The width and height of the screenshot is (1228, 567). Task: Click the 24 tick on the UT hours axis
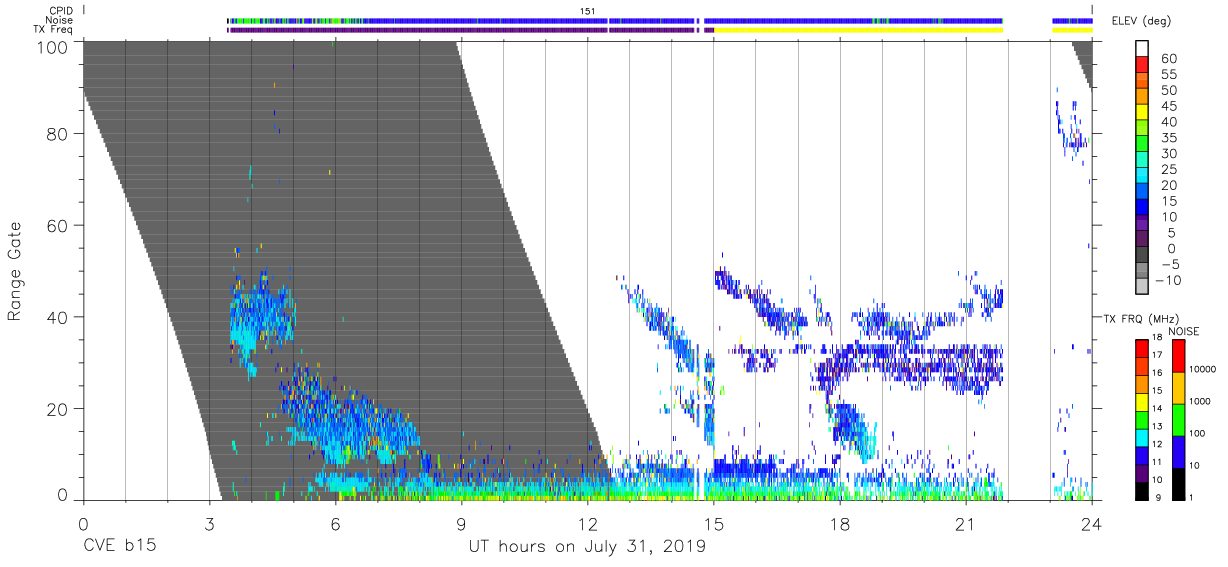pyautogui.click(x=1092, y=524)
